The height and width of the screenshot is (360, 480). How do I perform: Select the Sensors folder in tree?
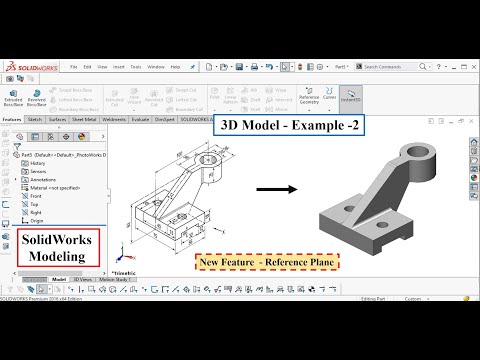click(34, 171)
